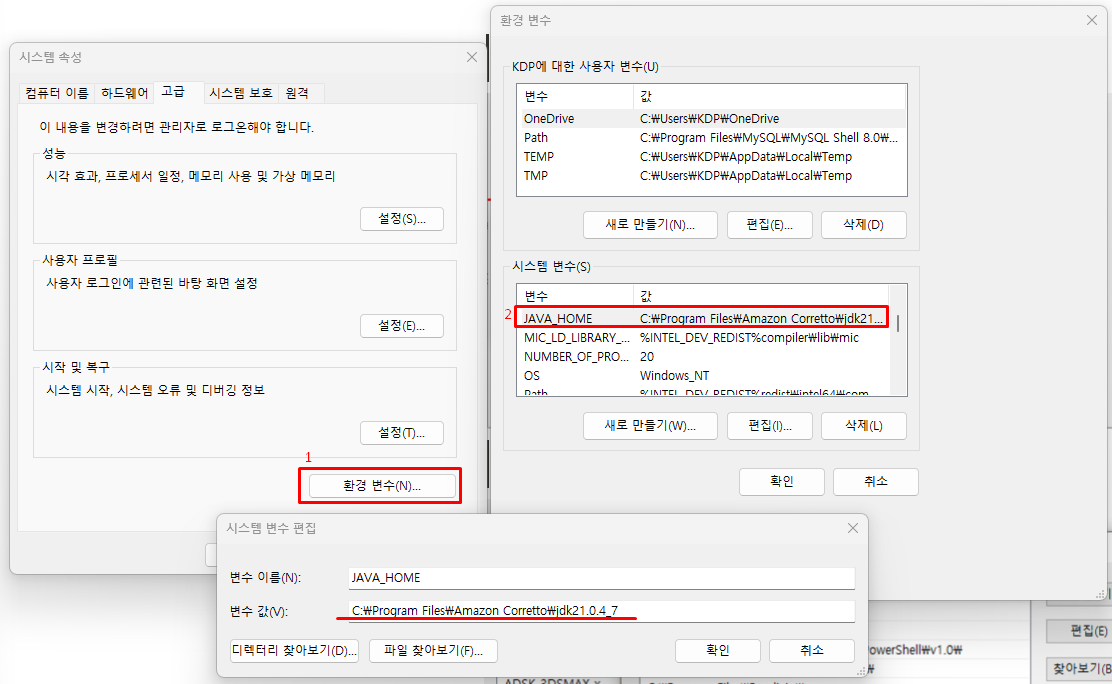This screenshot has width=1112, height=684.
Task: Click the 변수 header in system variables
Action: pos(575,297)
